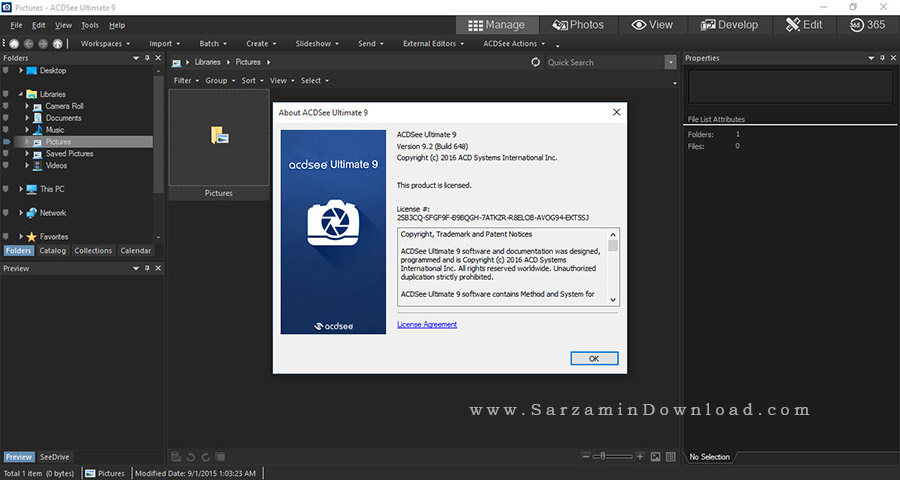Click Libraries in the breadcrumb path
The height and width of the screenshot is (480, 900).
[207, 62]
